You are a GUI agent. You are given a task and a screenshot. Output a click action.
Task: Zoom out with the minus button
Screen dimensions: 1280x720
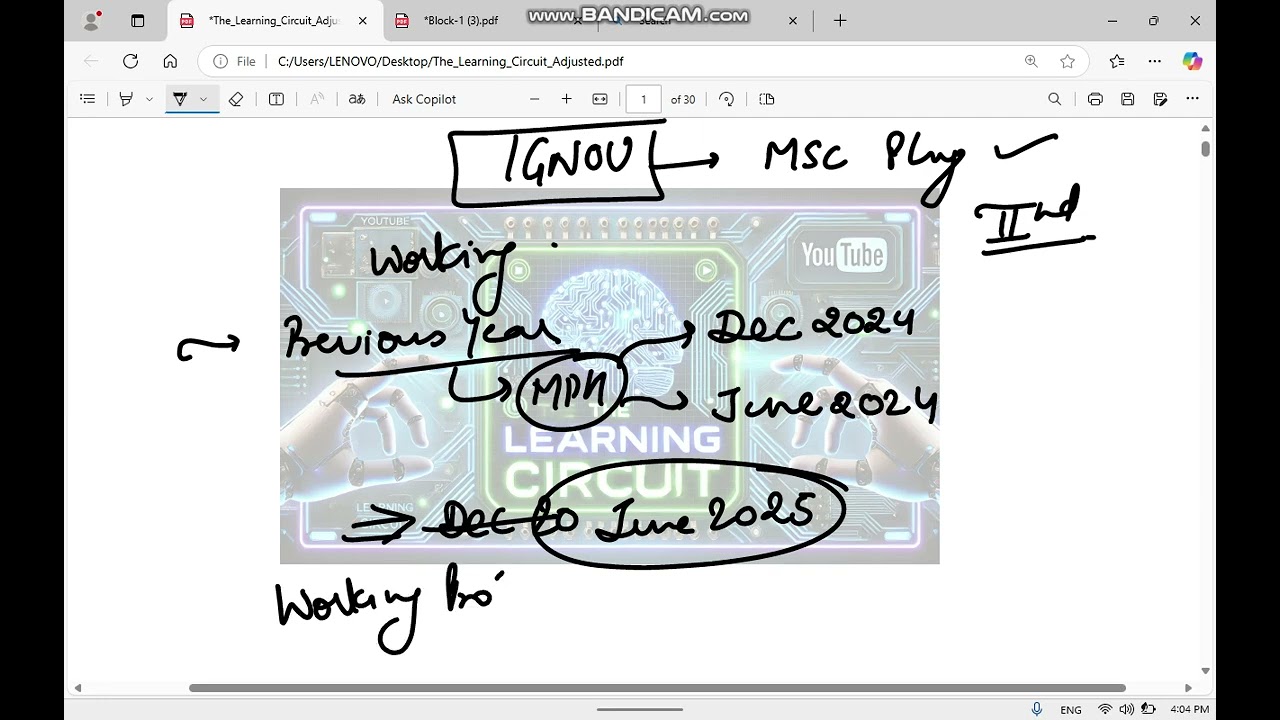point(534,99)
